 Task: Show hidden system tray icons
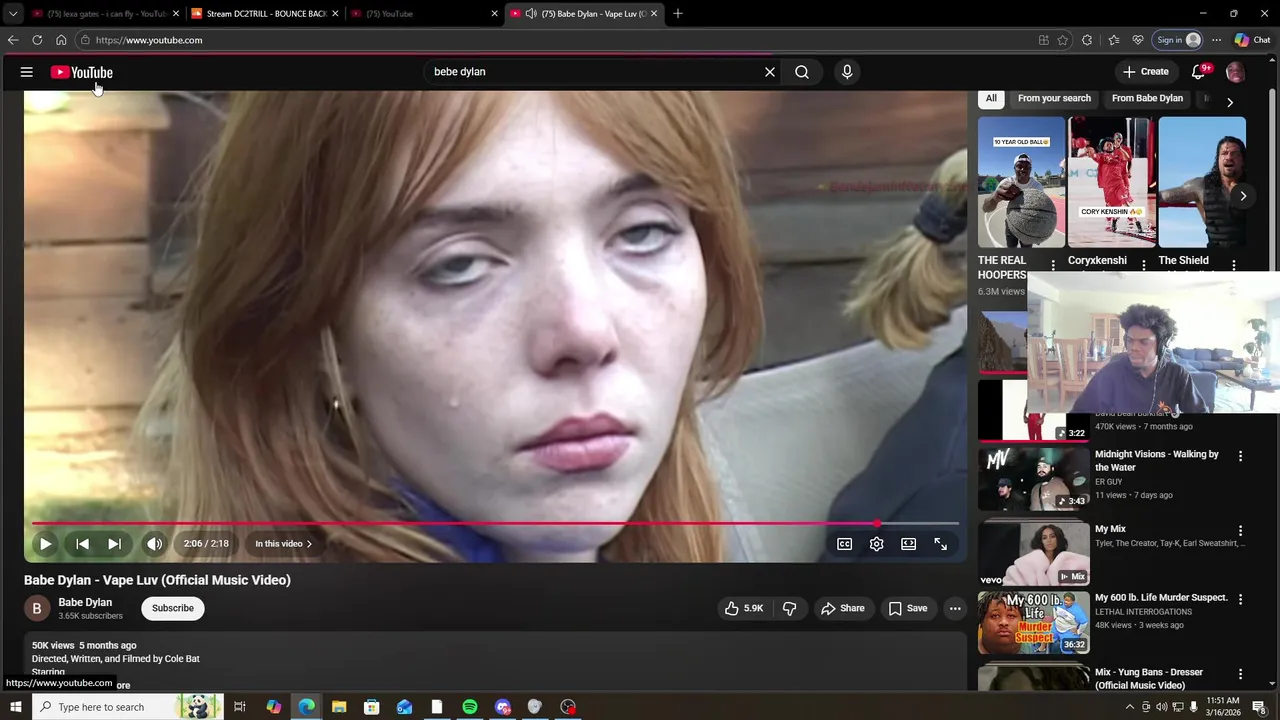click(x=1130, y=707)
